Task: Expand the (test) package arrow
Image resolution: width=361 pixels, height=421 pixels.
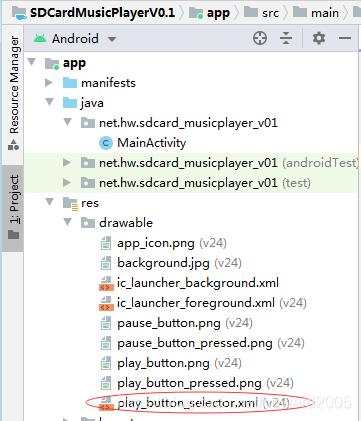Action: [67, 182]
